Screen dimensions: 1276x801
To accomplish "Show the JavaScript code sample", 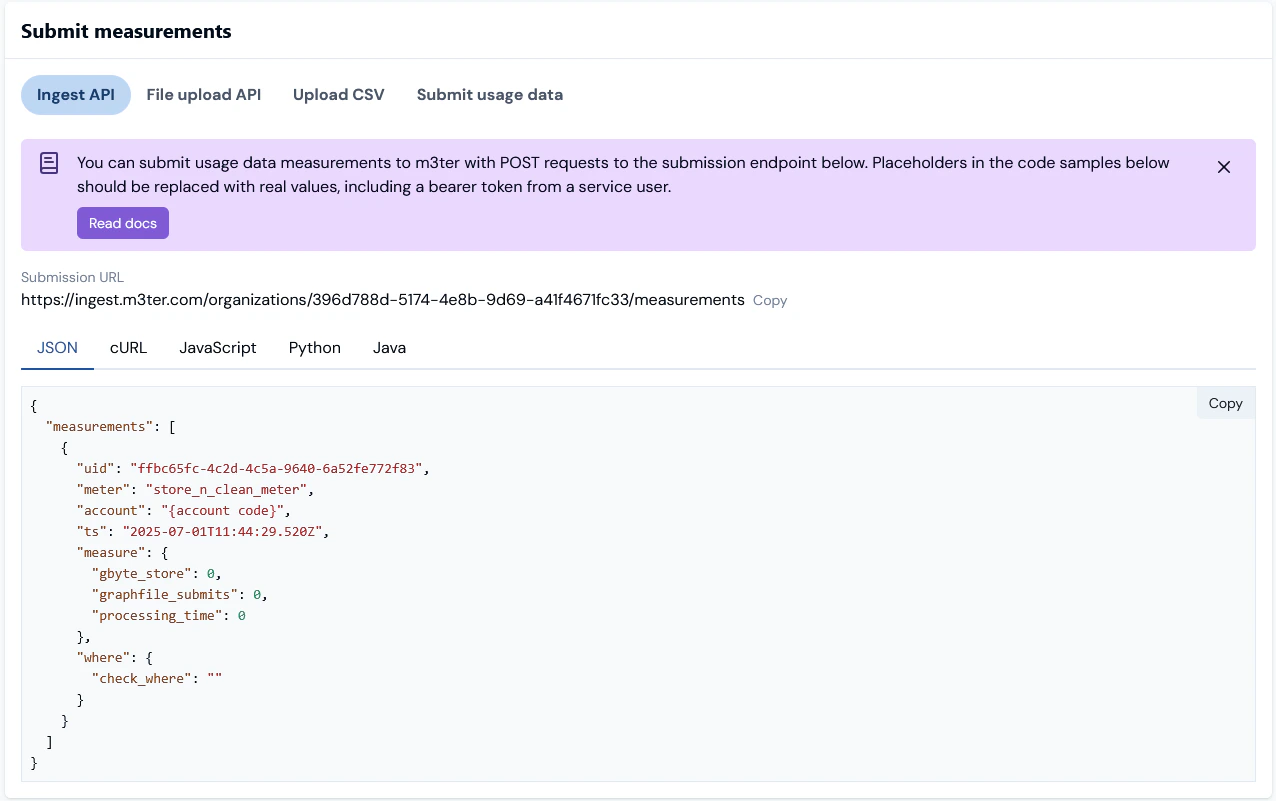I will tap(218, 348).
